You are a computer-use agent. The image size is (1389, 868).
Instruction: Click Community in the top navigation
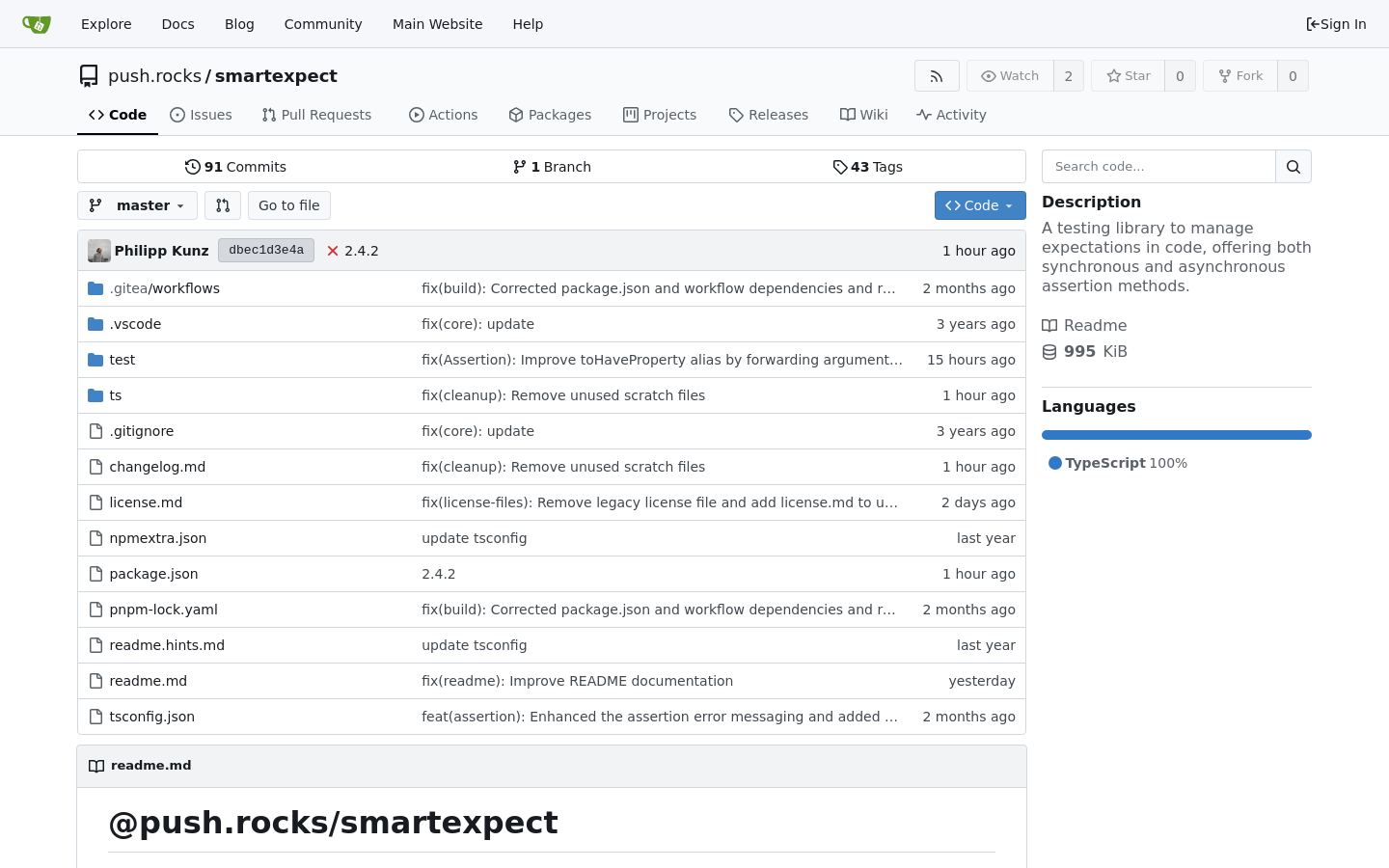click(x=323, y=24)
